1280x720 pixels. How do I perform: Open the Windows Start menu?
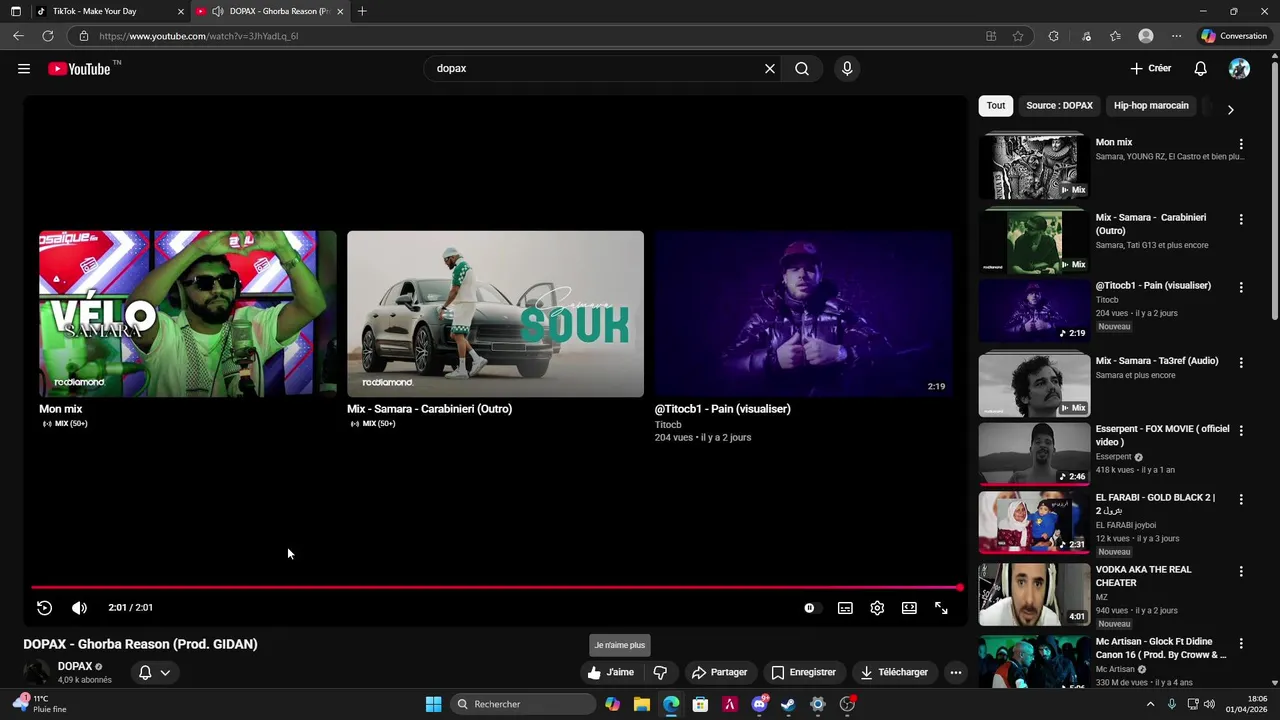coord(433,704)
